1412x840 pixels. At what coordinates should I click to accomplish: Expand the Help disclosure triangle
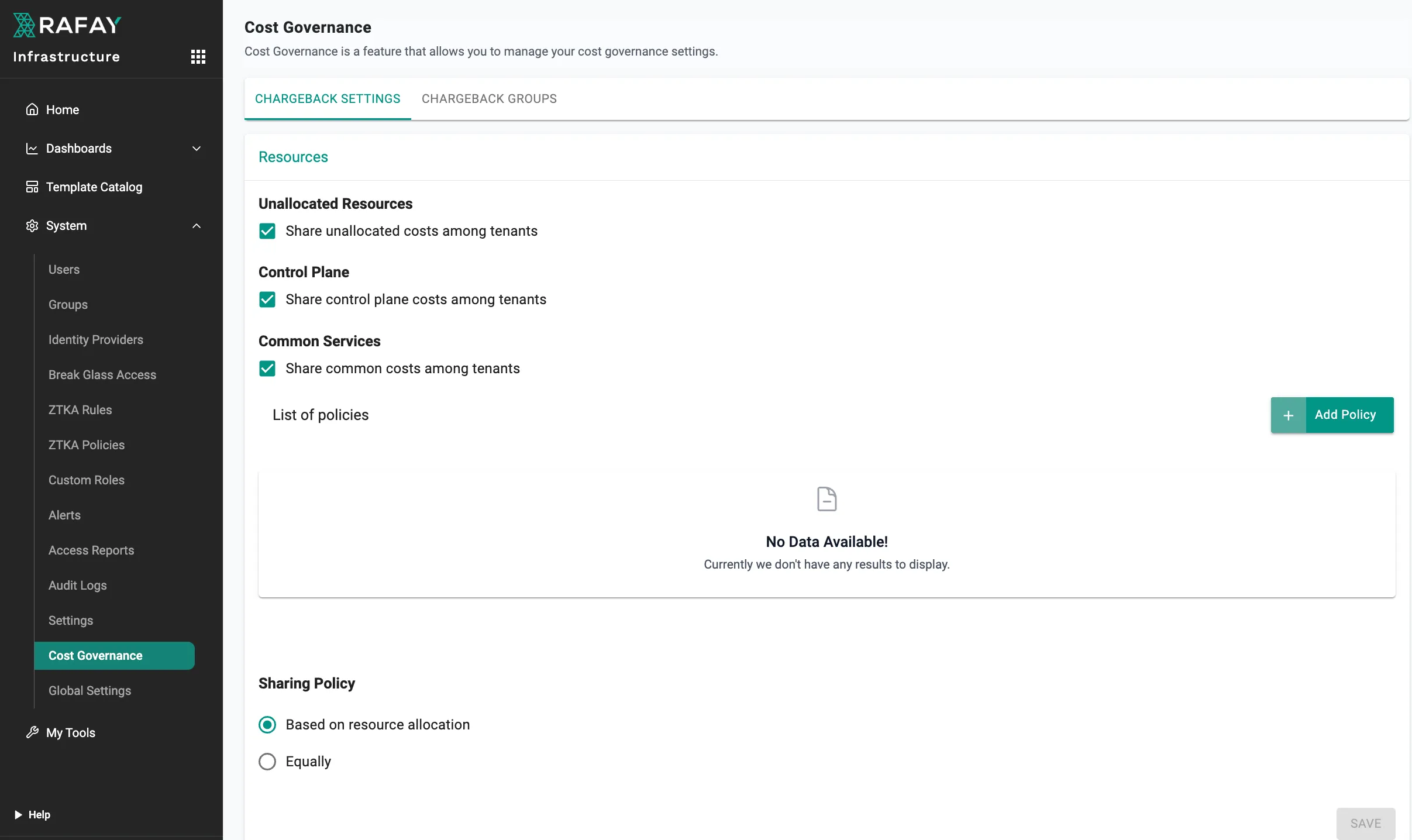pos(18,814)
